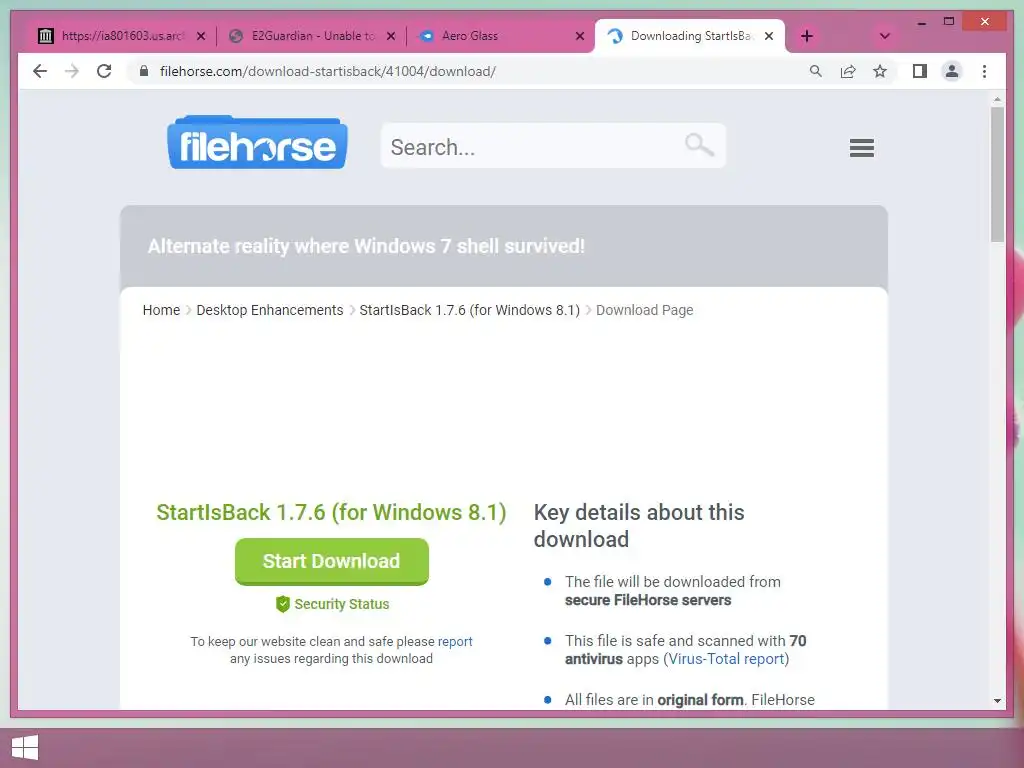Image resolution: width=1024 pixels, height=768 pixels.
Task: Open the Windows Start button
Action: pos(25,748)
